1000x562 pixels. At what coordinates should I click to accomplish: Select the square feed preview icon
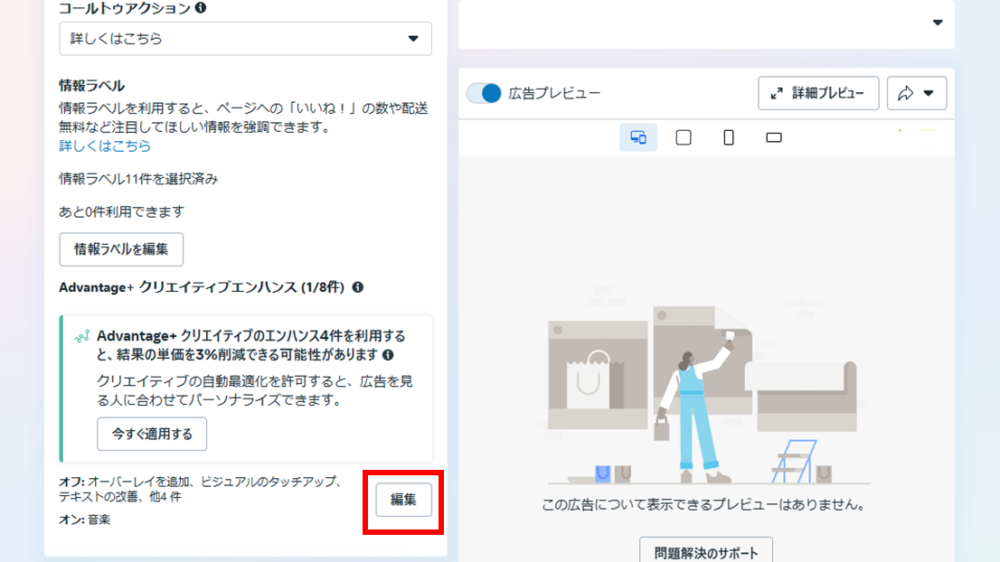tap(683, 137)
